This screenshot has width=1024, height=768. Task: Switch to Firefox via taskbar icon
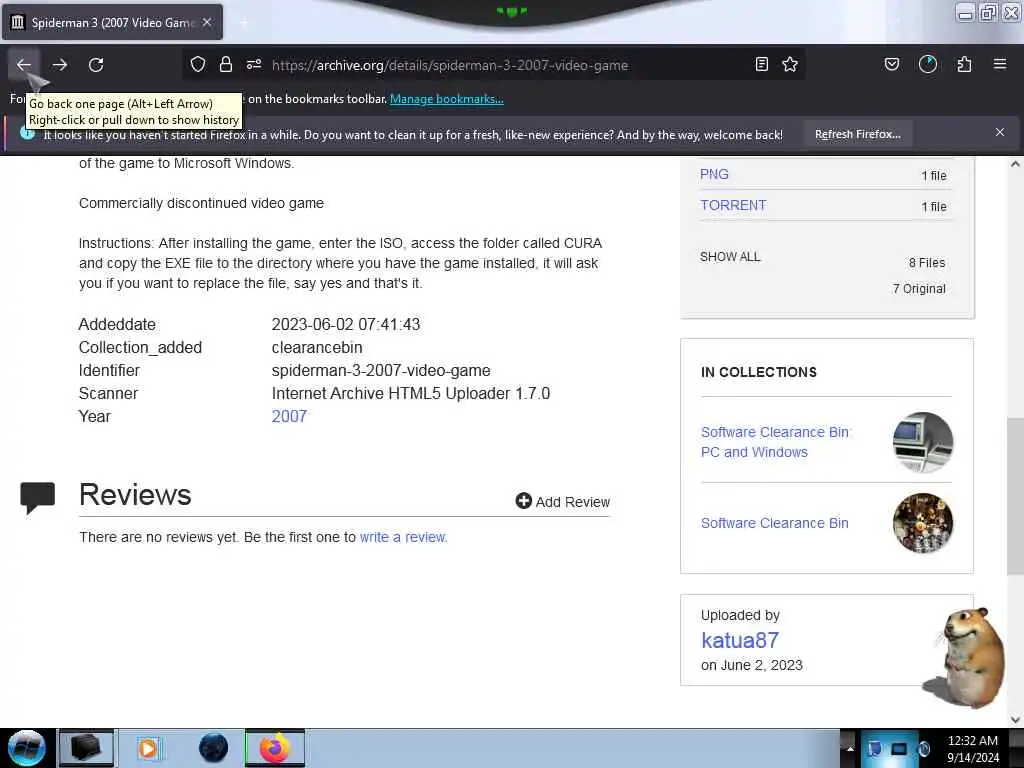click(x=275, y=748)
